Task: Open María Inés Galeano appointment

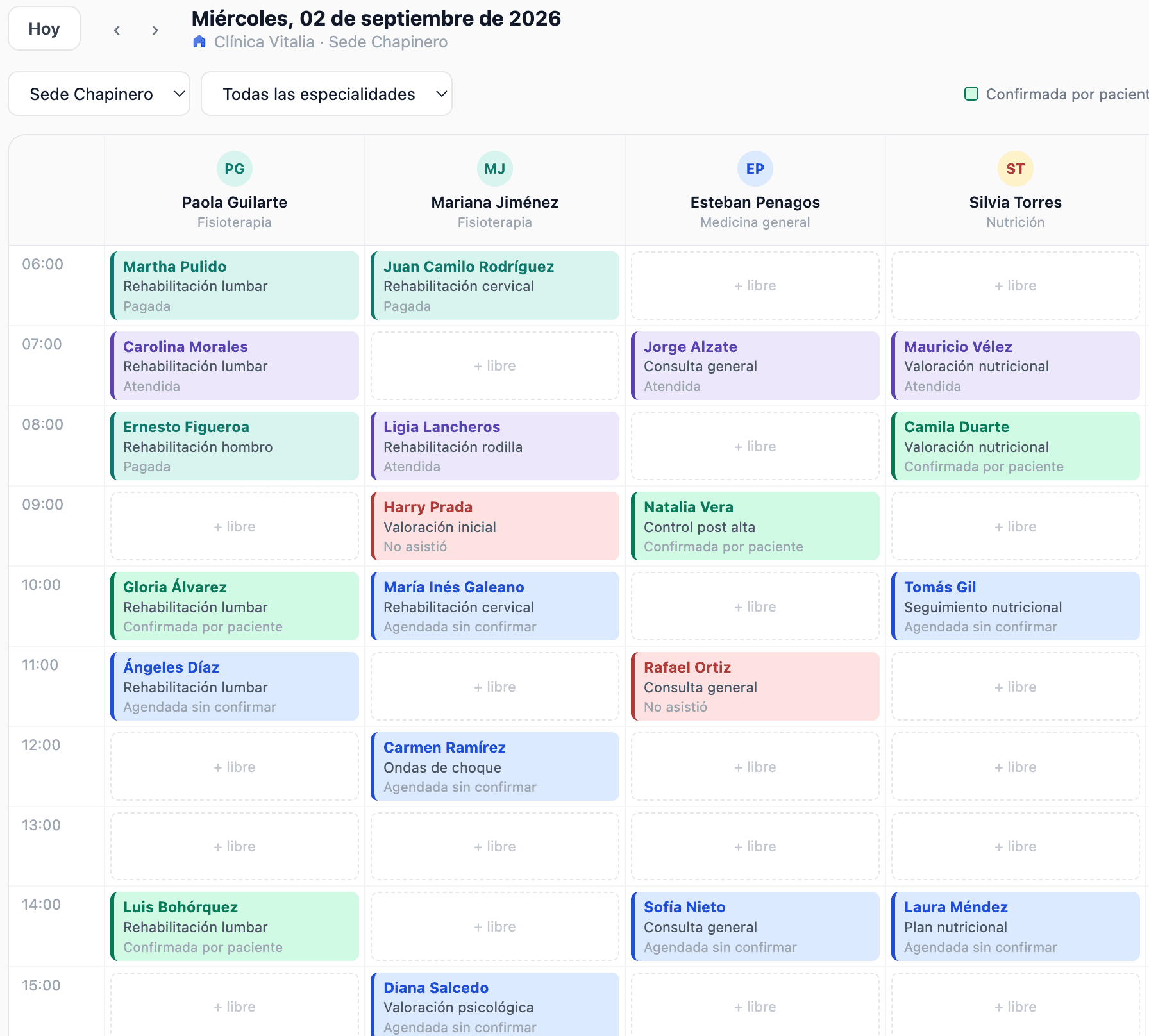Action: (495, 606)
